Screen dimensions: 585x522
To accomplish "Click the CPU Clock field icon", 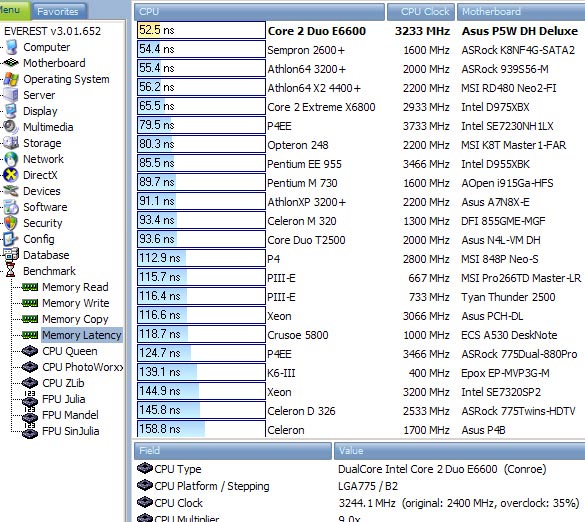I will 145,502.
